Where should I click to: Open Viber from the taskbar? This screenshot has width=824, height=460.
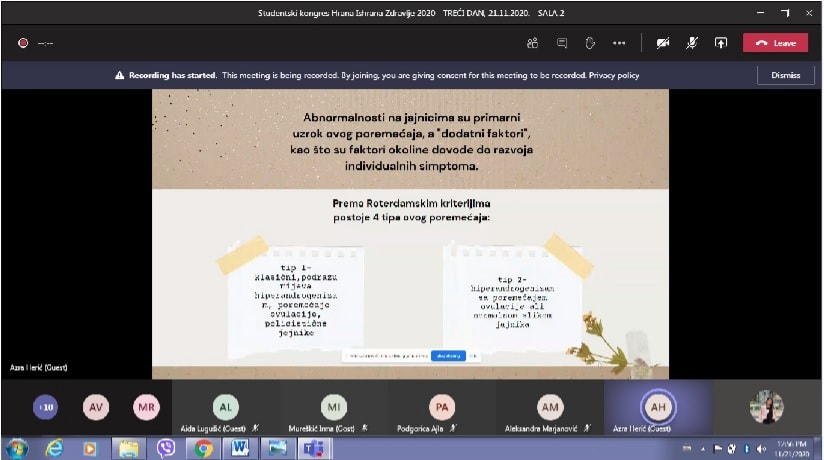tap(166, 447)
